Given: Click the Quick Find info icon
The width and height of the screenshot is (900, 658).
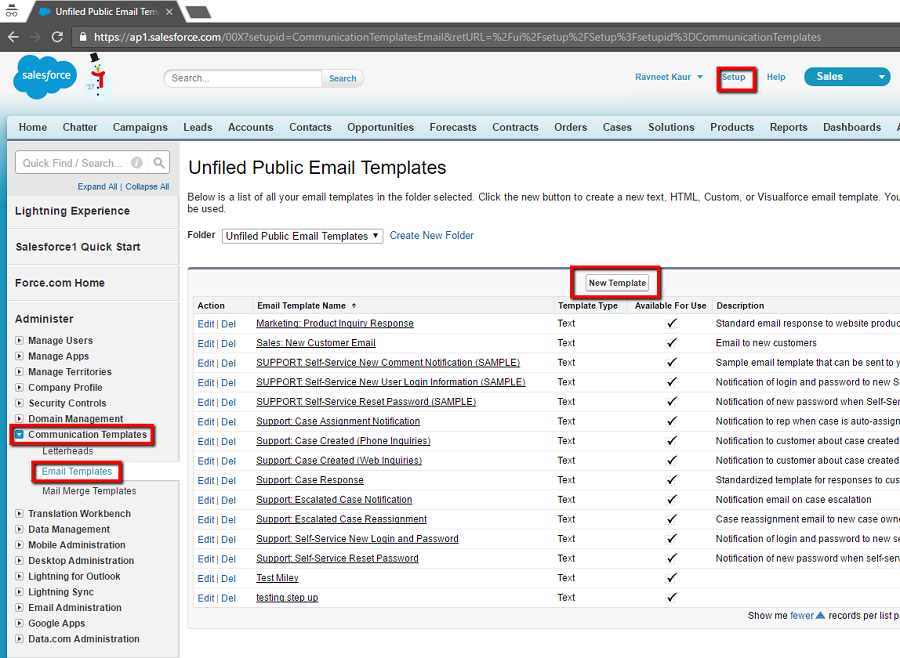Looking at the screenshot, I should point(137,163).
